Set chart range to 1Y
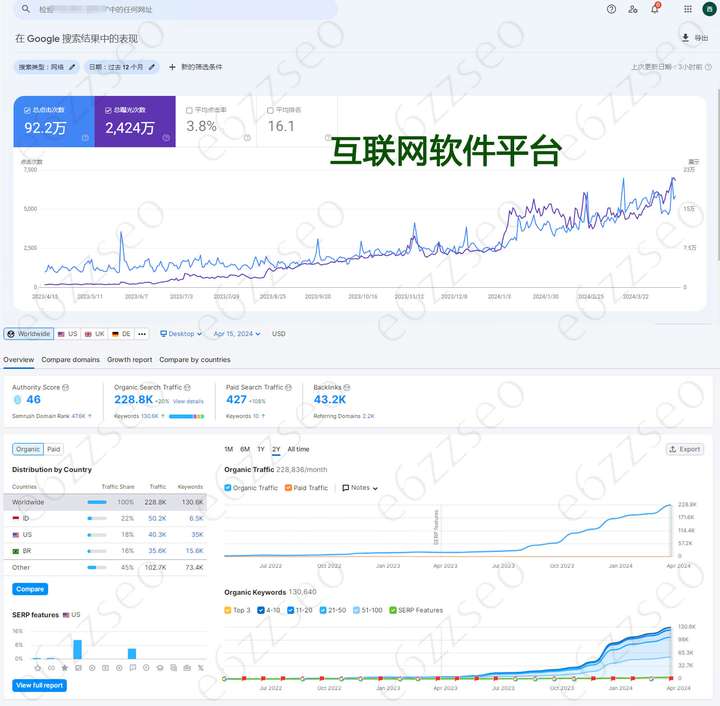Screen dimensions: 720x706 (261, 449)
